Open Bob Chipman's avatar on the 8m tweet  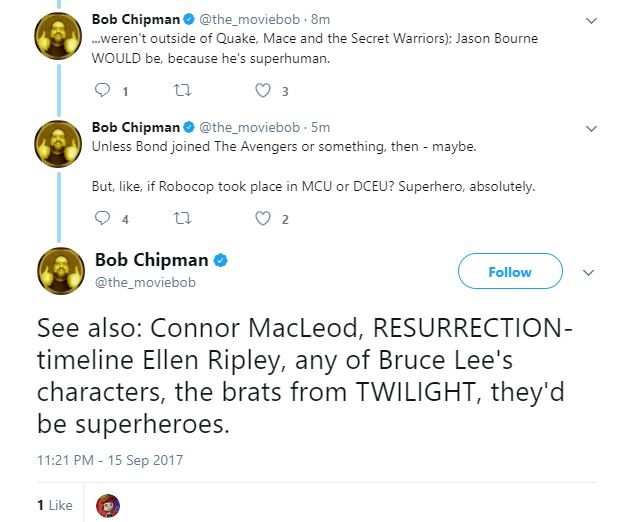coord(58,36)
